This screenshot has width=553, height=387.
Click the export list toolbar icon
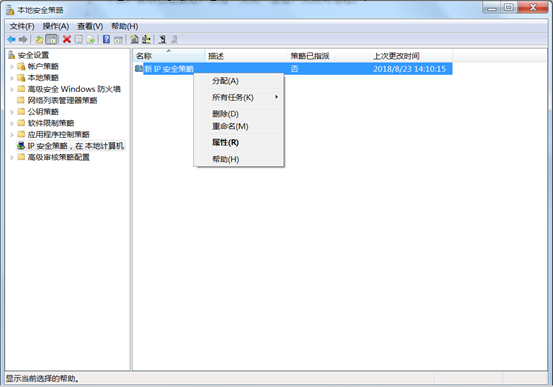click(91, 40)
